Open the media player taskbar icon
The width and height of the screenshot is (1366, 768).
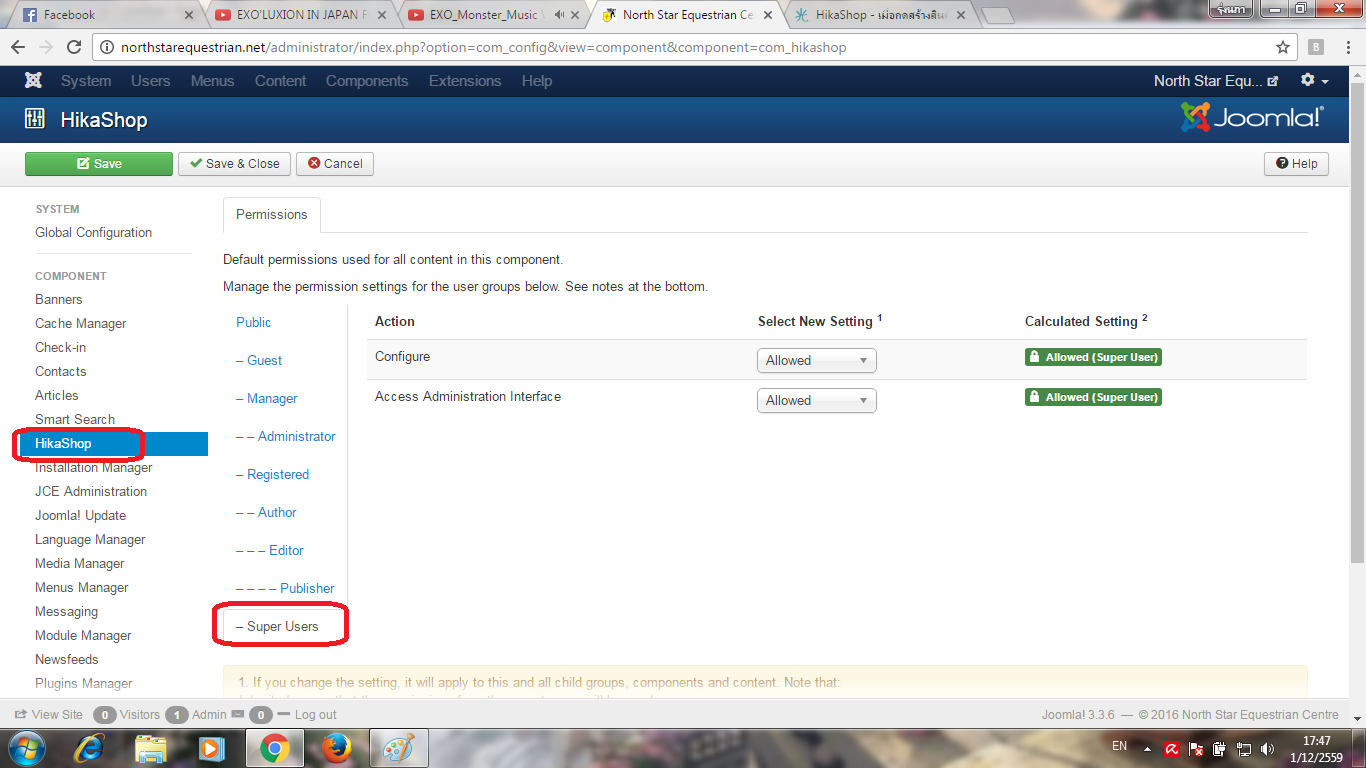click(x=211, y=748)
